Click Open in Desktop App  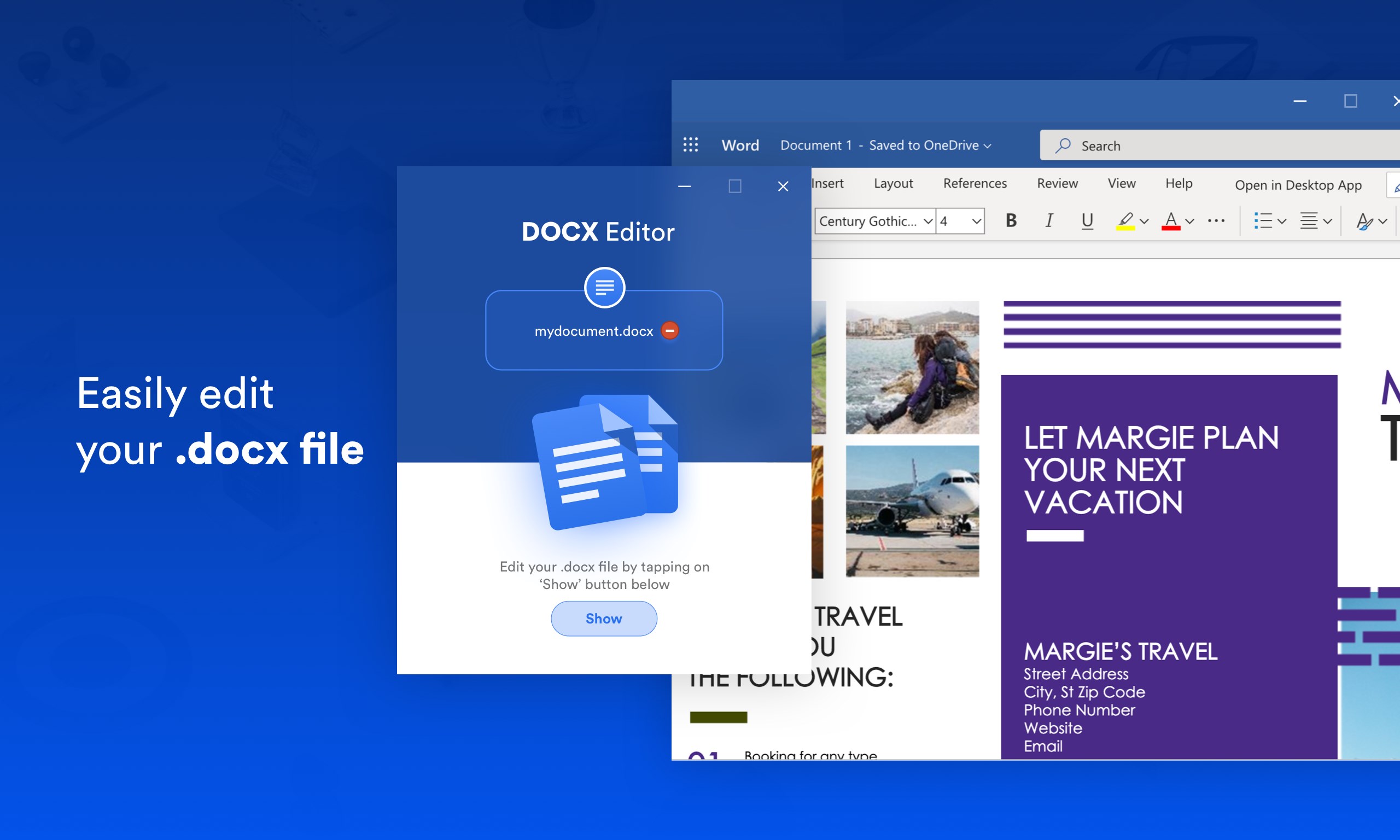[x=1298, y=184]
